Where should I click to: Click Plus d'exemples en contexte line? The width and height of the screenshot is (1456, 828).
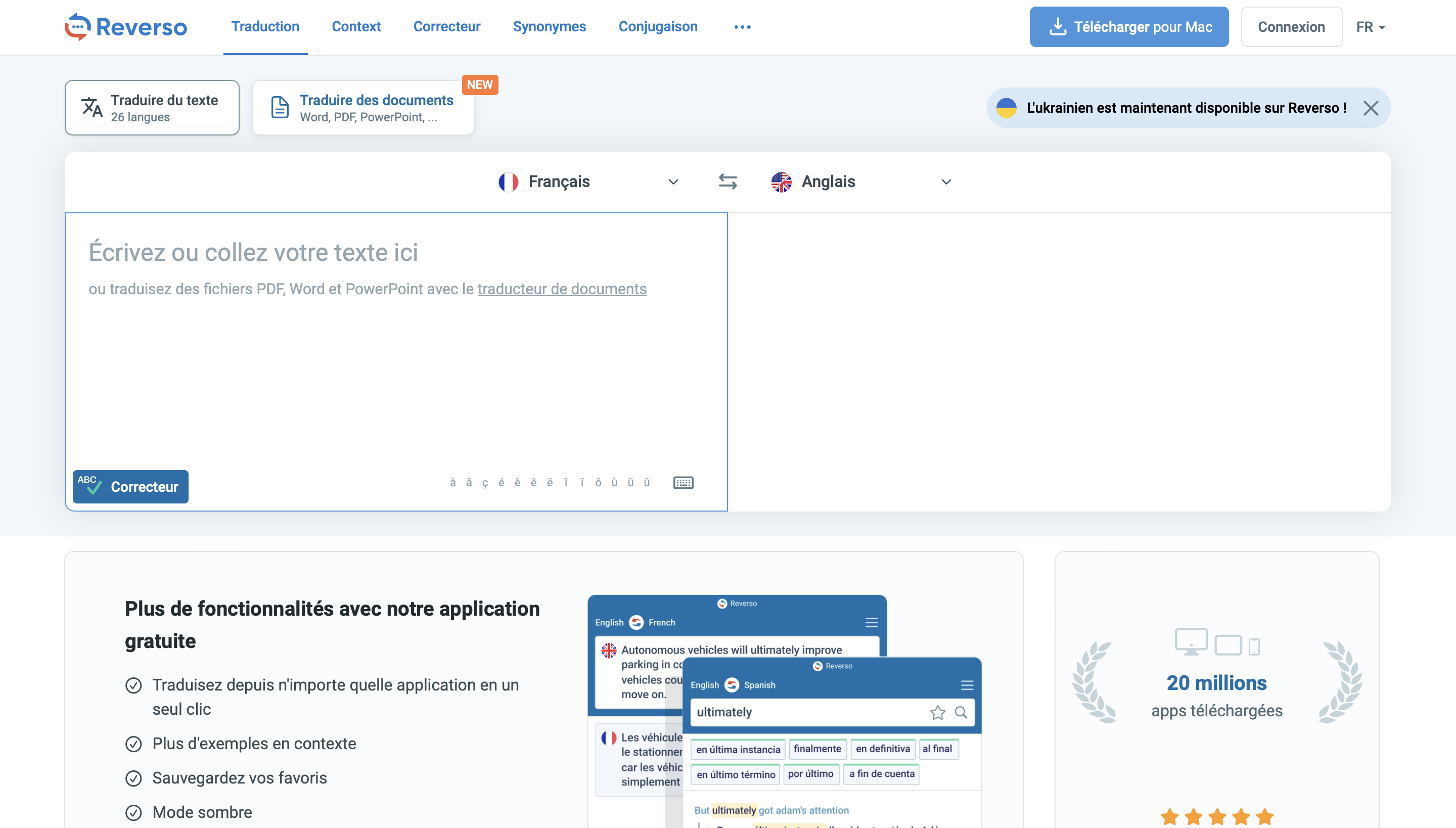pyautogui.click(x=254, y=744)
